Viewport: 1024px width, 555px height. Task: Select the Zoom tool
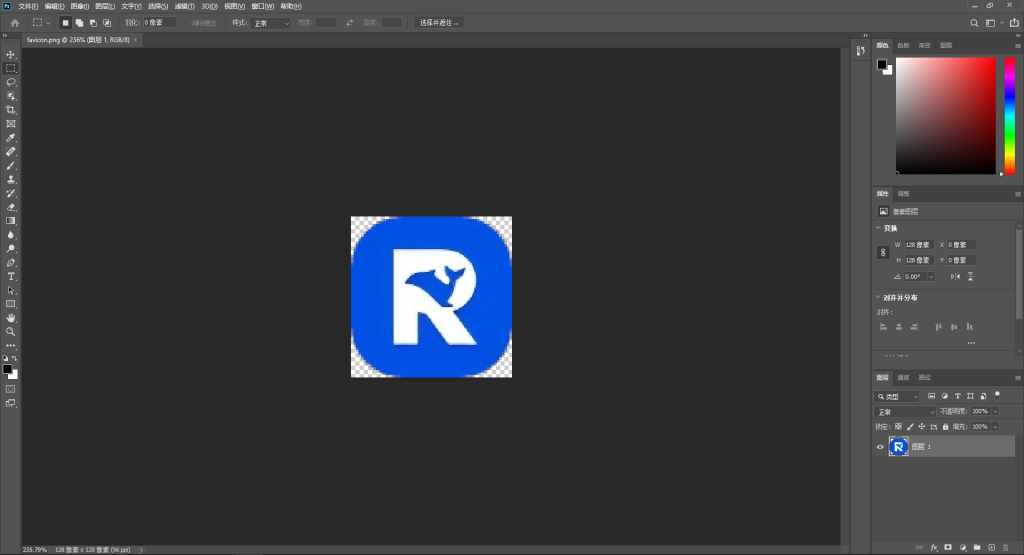10,332
